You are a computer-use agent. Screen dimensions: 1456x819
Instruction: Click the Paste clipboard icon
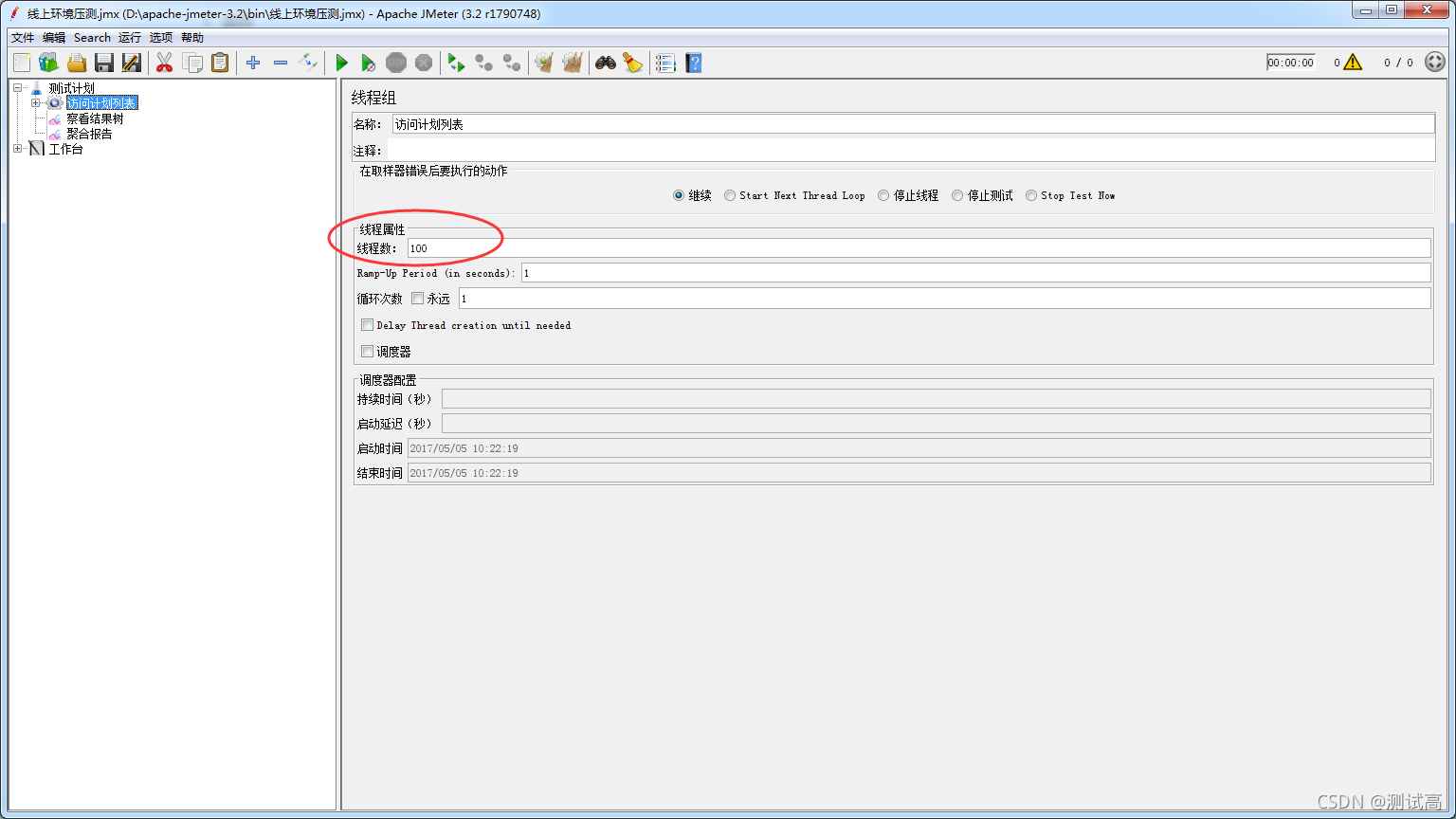coord(220,63)
